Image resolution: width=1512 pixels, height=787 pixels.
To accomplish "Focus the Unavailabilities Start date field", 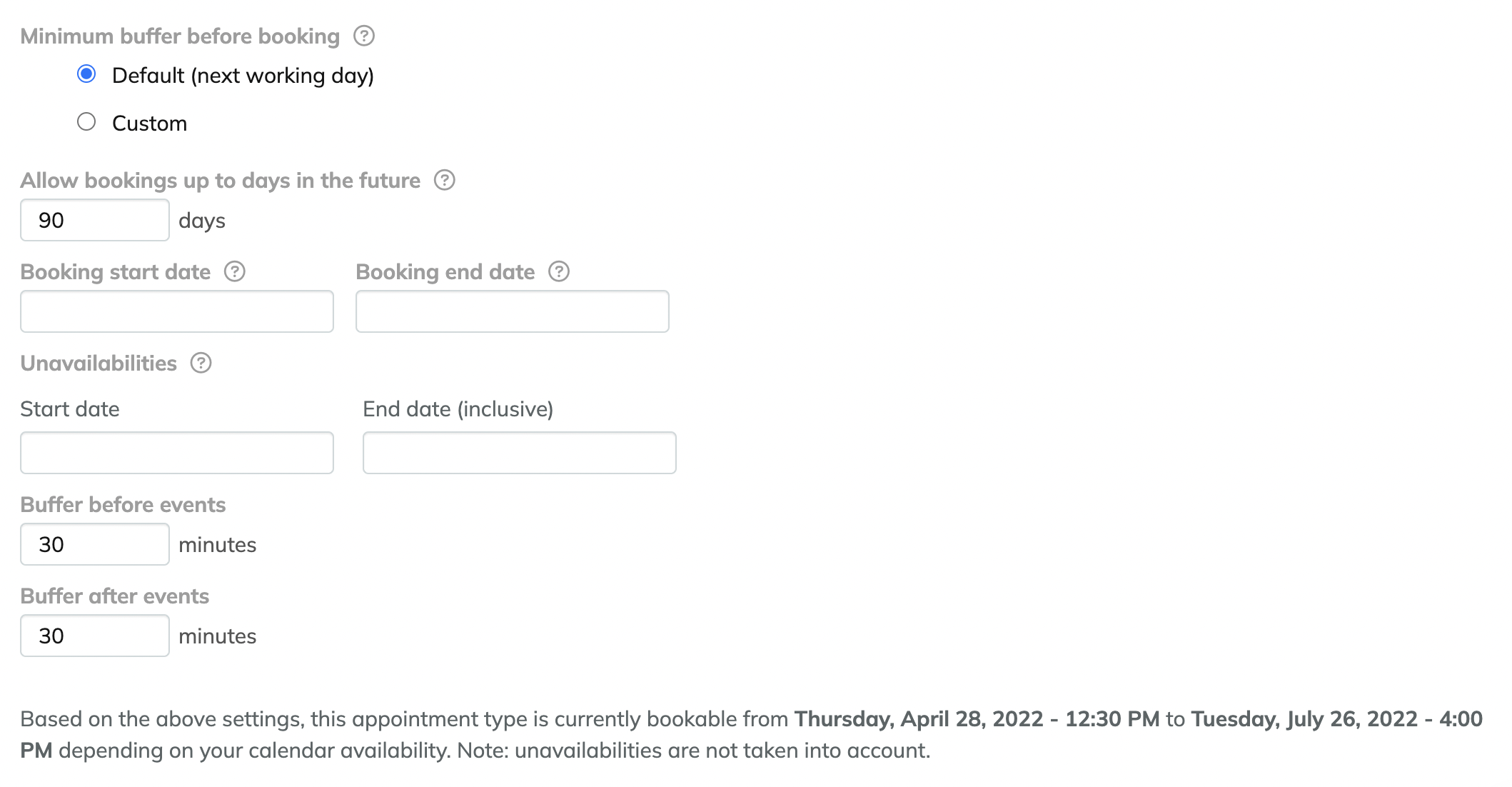I will 177,453.
